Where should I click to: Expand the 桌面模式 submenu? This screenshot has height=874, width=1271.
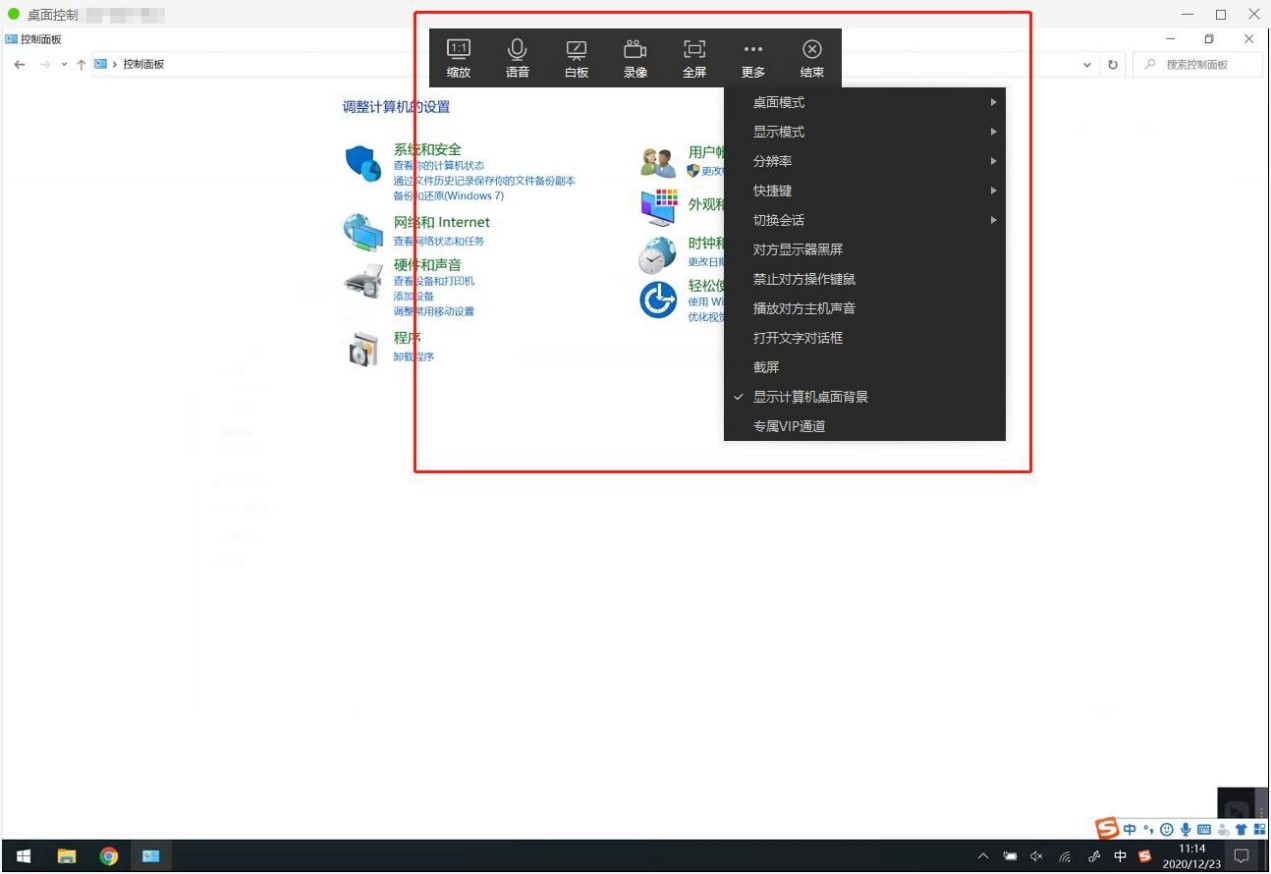[x=865, y=102]
